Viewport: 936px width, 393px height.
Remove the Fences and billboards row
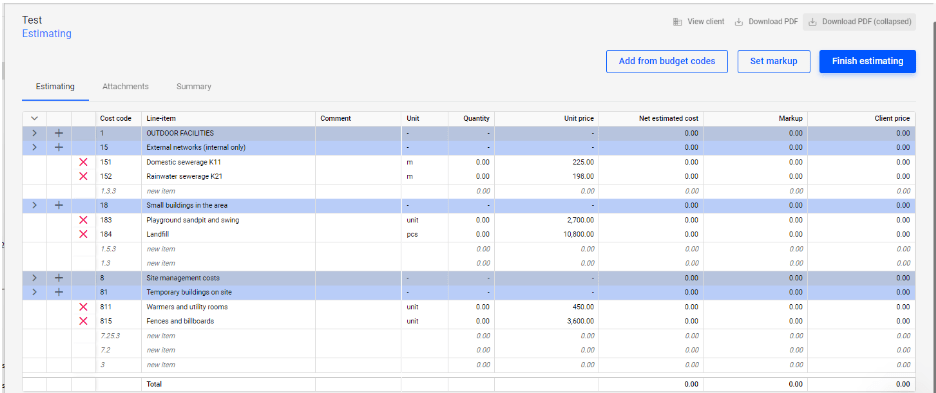click(83, 321)
